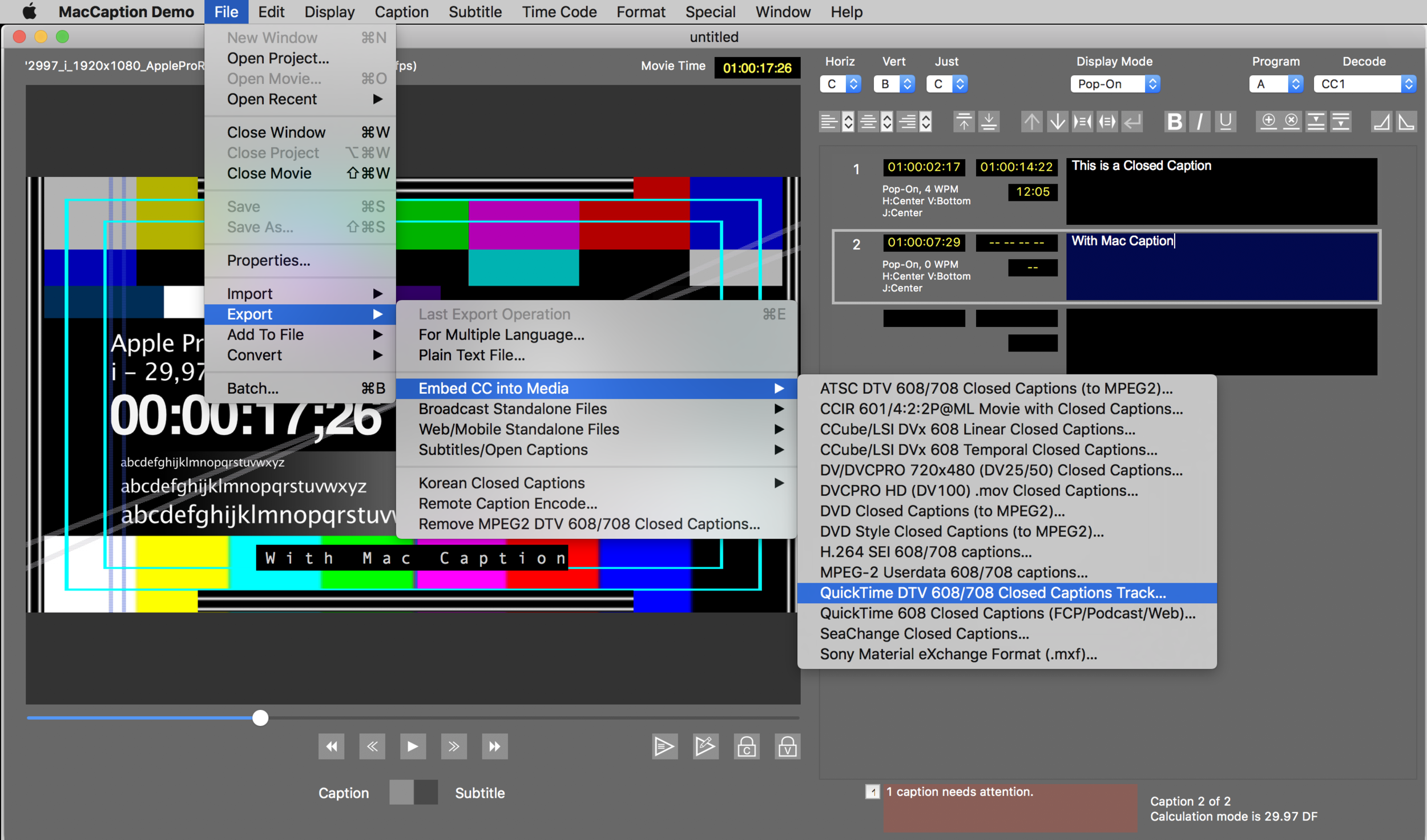Click the circled-x toolbar icon
Image resolution: width=1427 pixels, height=840 pixels.
pyautogui.click(x=1292, y=122)
